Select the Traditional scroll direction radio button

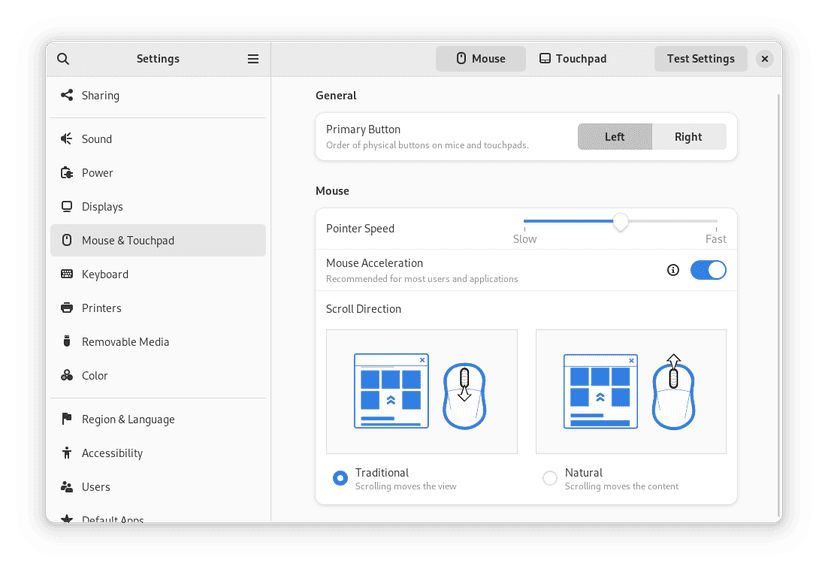pos(340,479)
